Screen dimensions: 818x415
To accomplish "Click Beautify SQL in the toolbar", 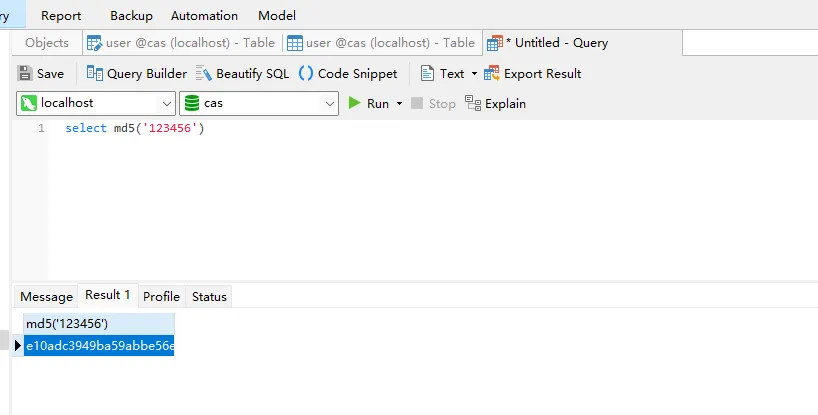I will [242, 74].
